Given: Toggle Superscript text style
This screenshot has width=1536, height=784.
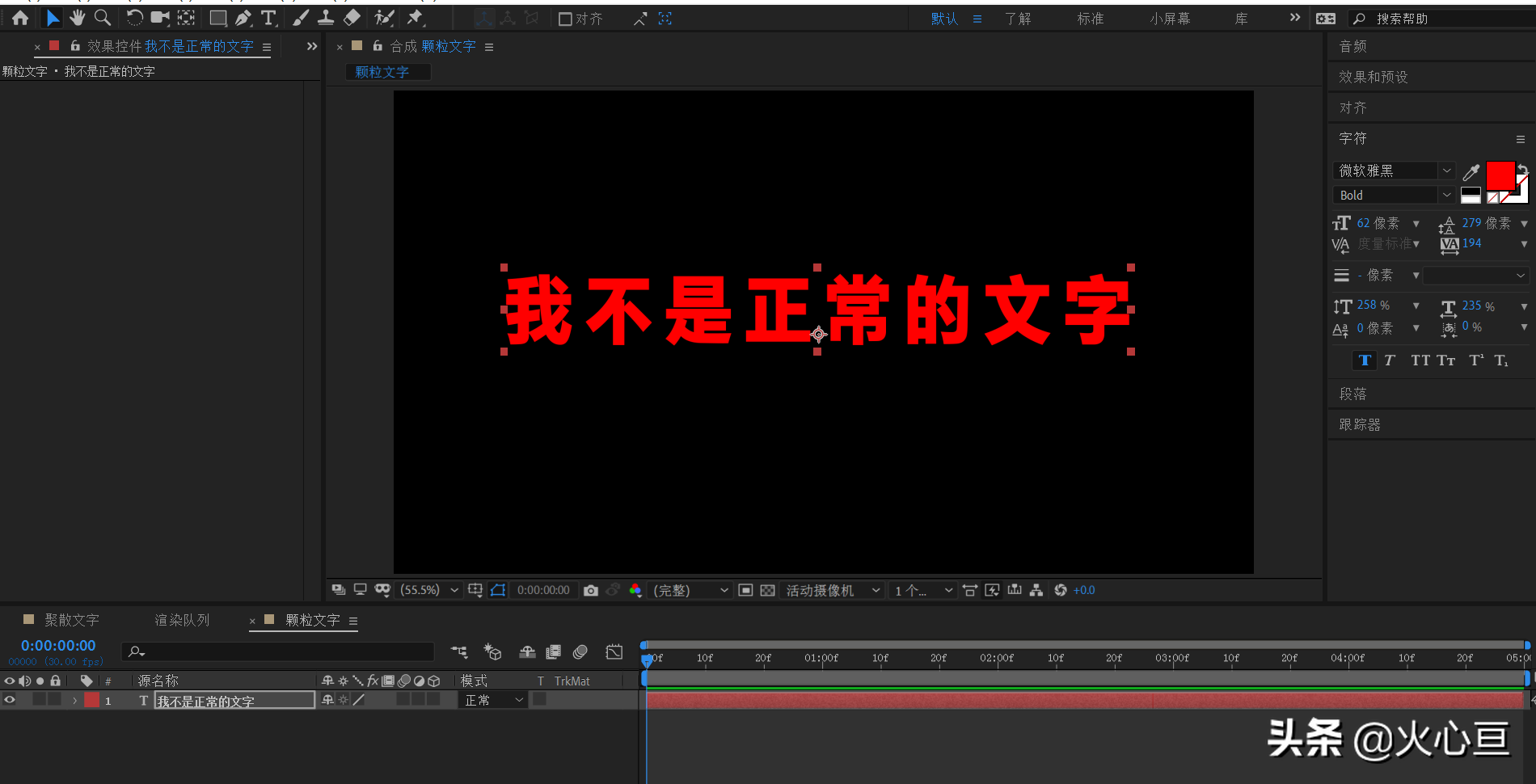Looking at the screenshot, I should [x=1476, y=360].
